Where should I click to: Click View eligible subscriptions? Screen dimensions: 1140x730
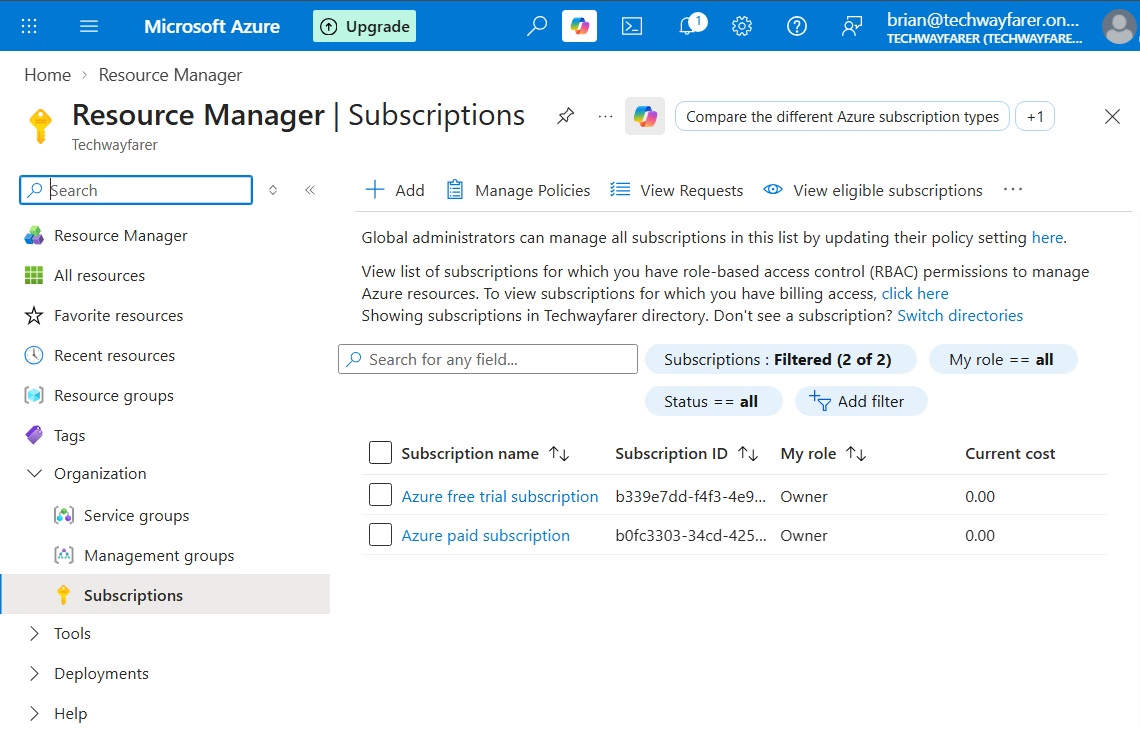pyautogui.click(x=872, y=190)
